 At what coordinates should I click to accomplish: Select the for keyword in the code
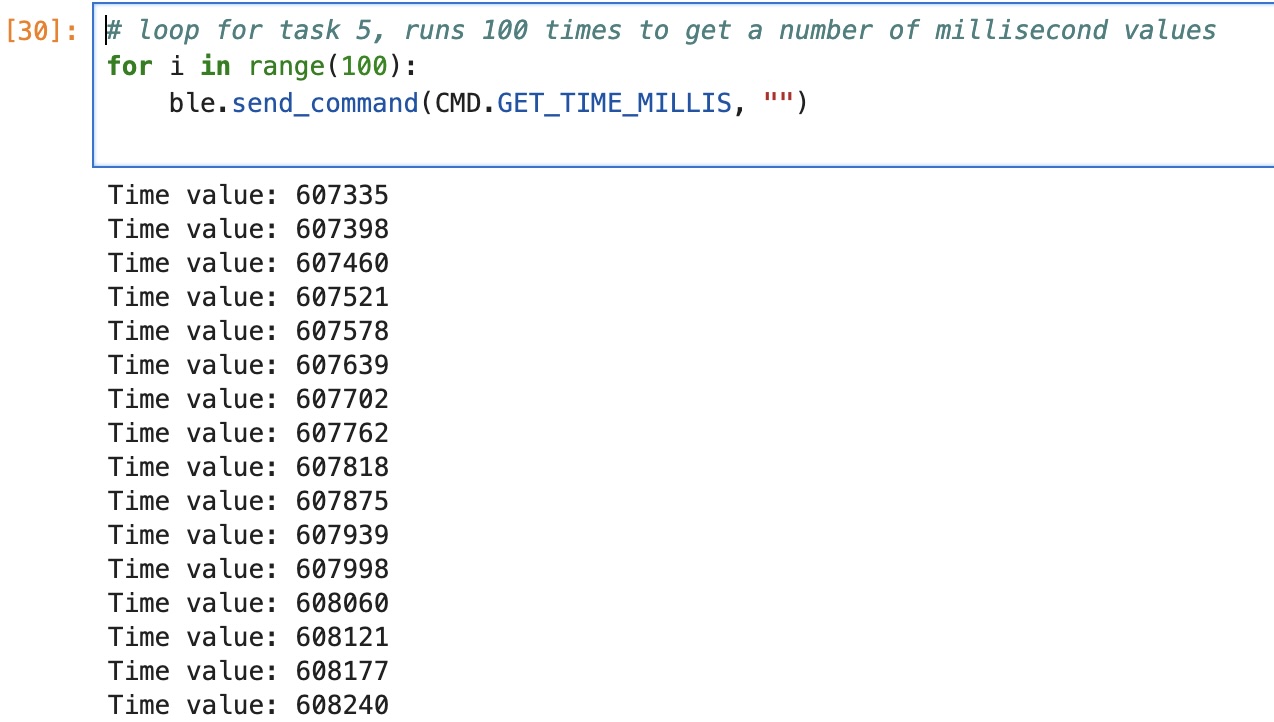pos(129,66)
